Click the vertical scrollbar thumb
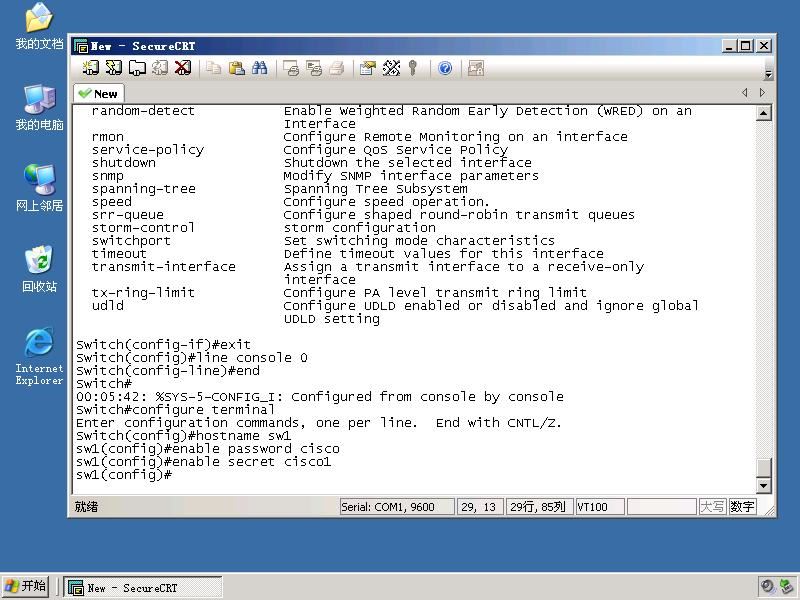Viewport: 800px width, 600px height. 763,467
